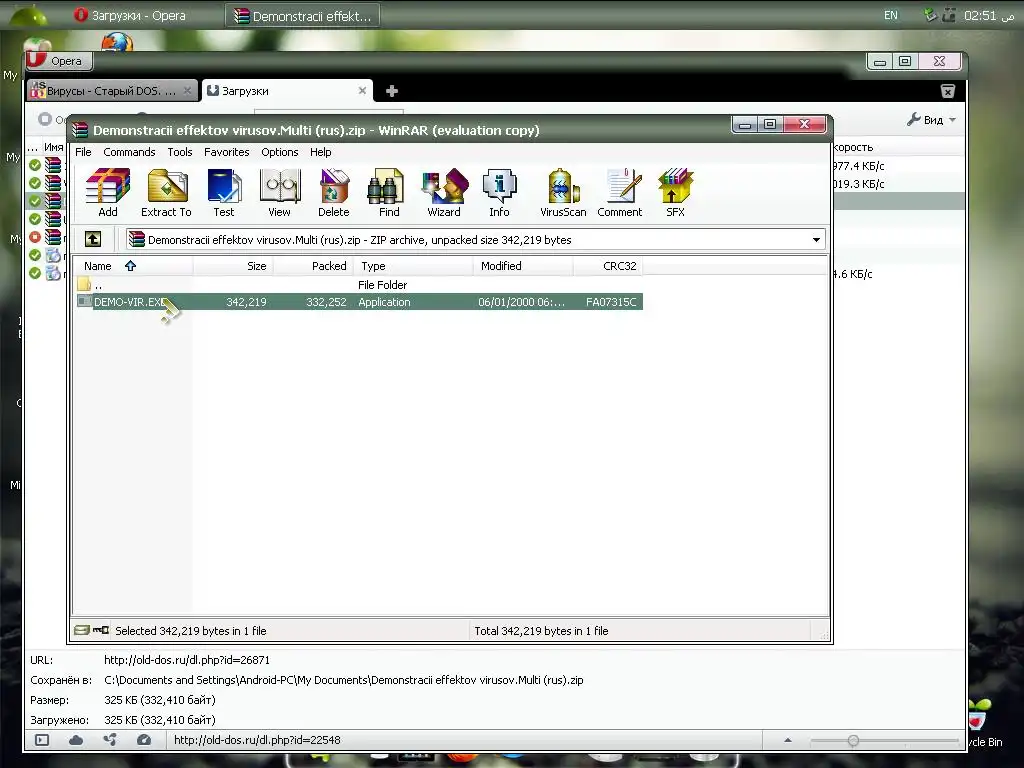Viewport: 1024px width, 768px height.
Task: Open a new tab with the plus button
Action: point(392,91)
